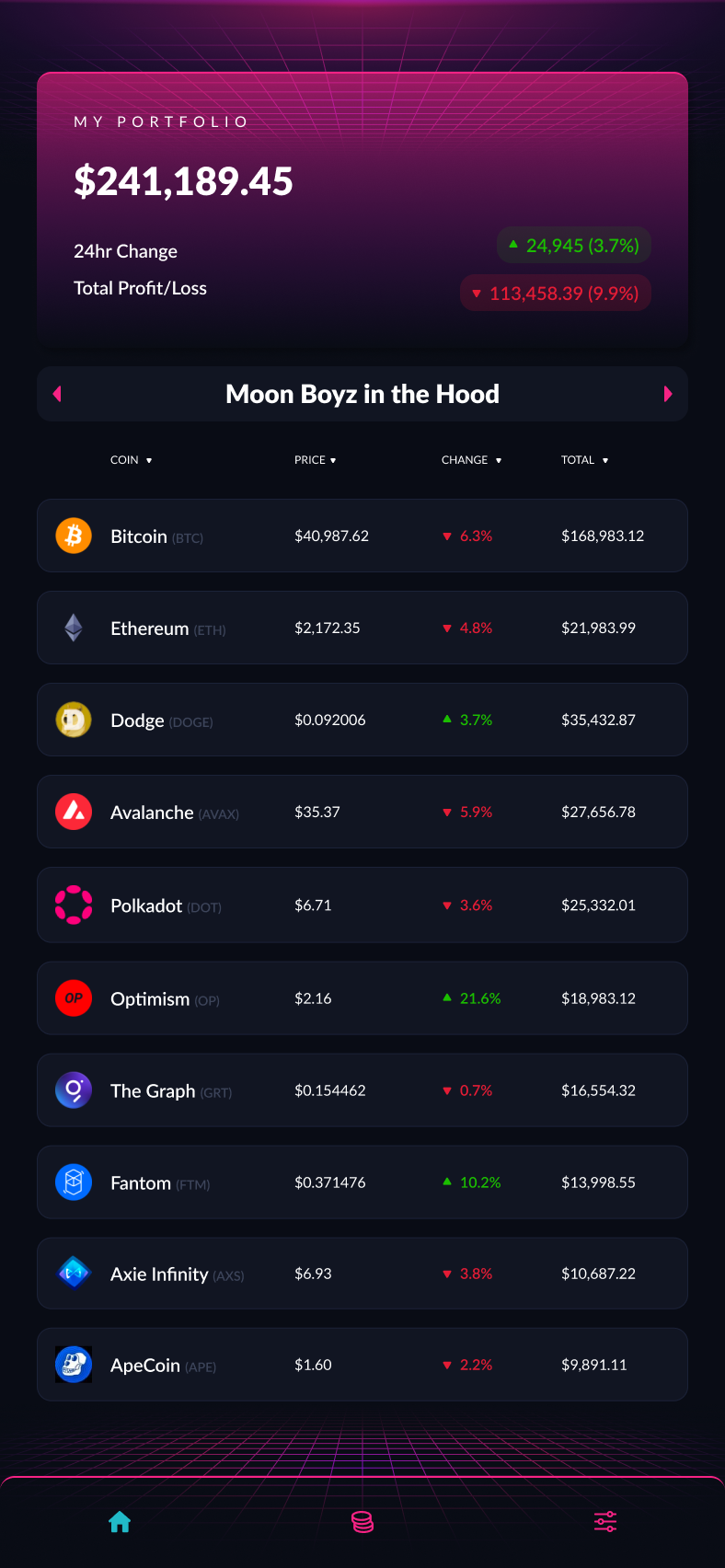Screen dimensions: 725x1568
Task: Go to next portfolio with right arrow
Action: tap(668, 394)
